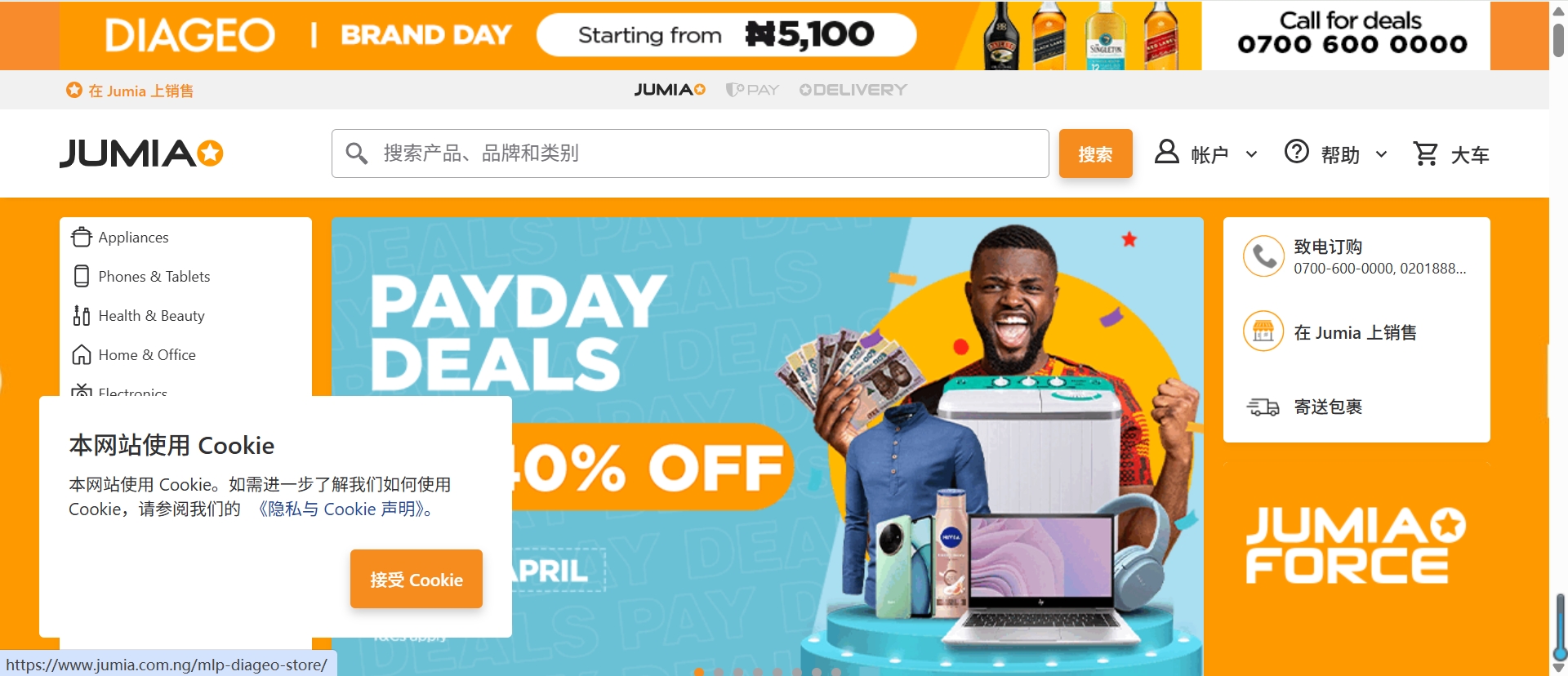Screen dimensions: 1568x676
Task: Click the store icon for selling on Jumia
Action: point(1263,331)
